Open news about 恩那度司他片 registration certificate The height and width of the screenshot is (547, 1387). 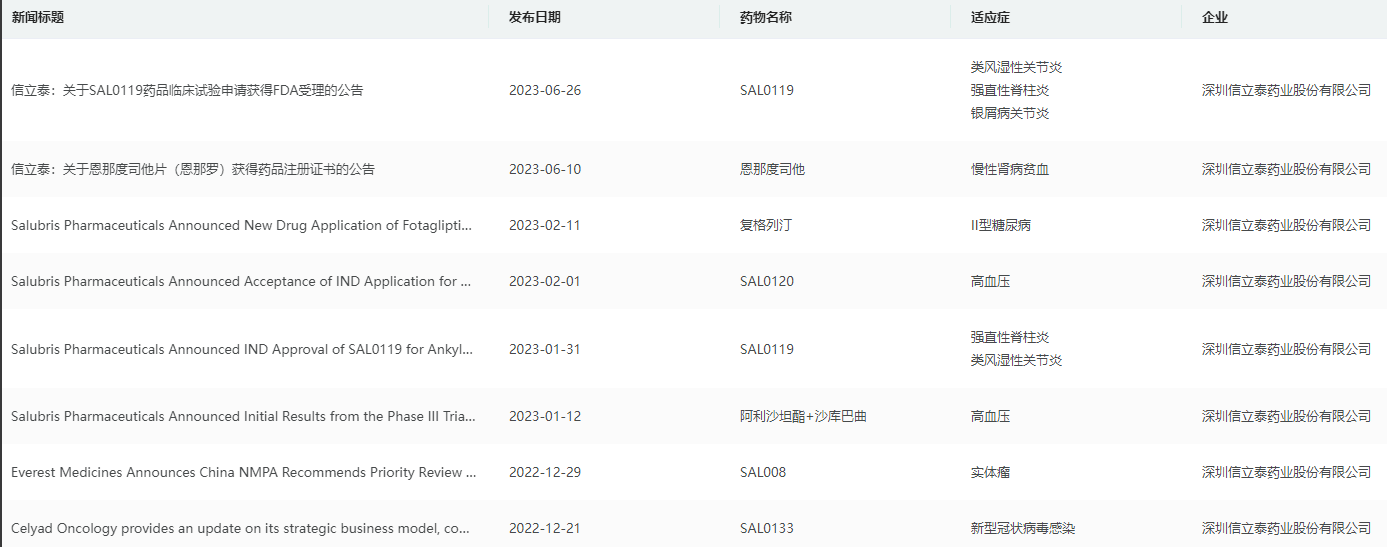point(193,169)
